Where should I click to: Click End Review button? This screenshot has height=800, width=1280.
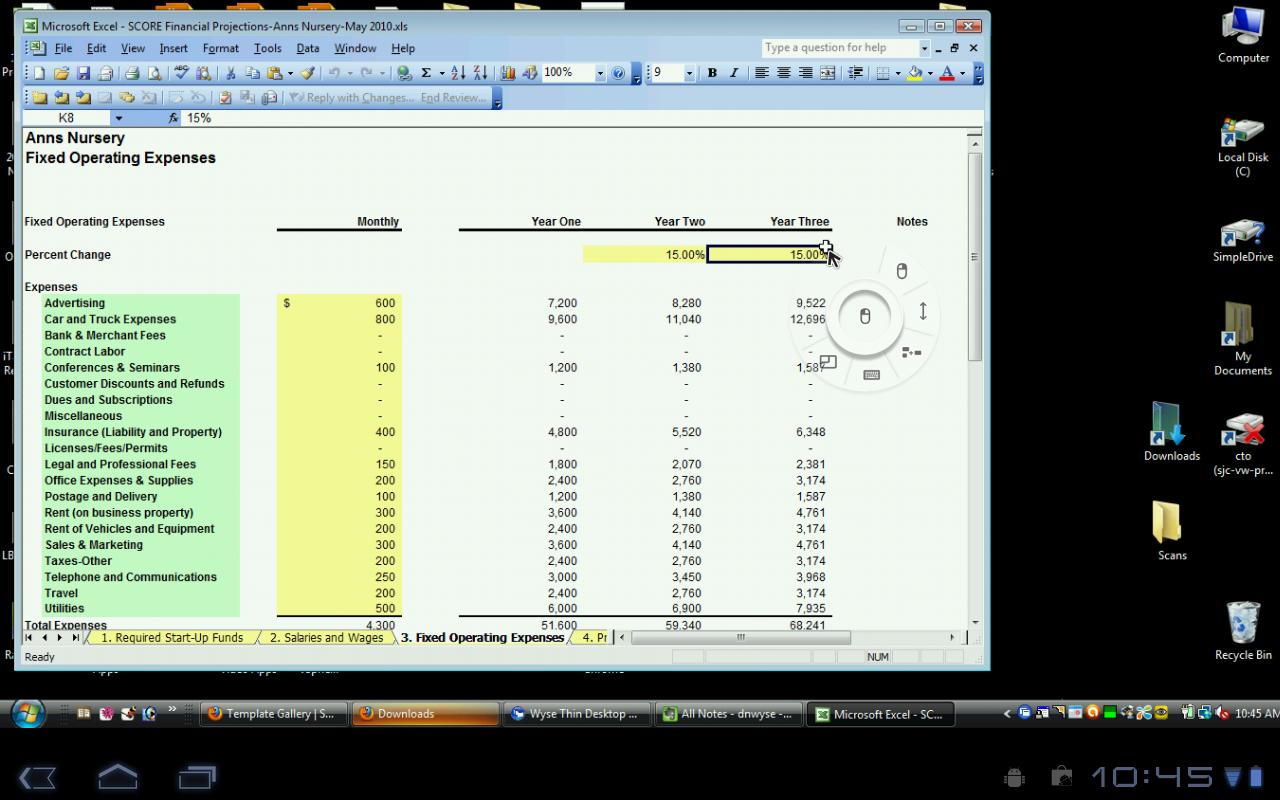[453, 98]
